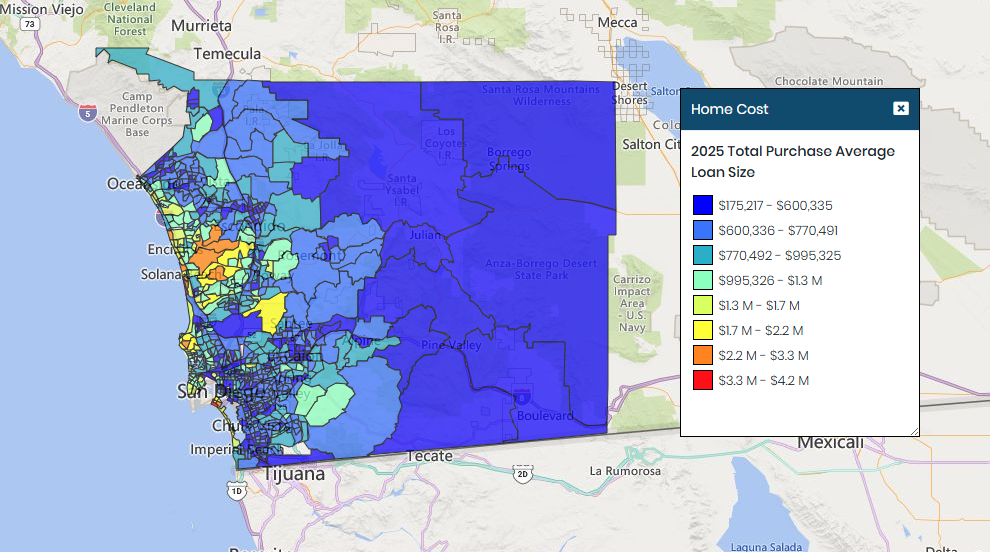The image size is (990, 552).
Task: Click the Carrizo Impact Area label
Action: 632,303
